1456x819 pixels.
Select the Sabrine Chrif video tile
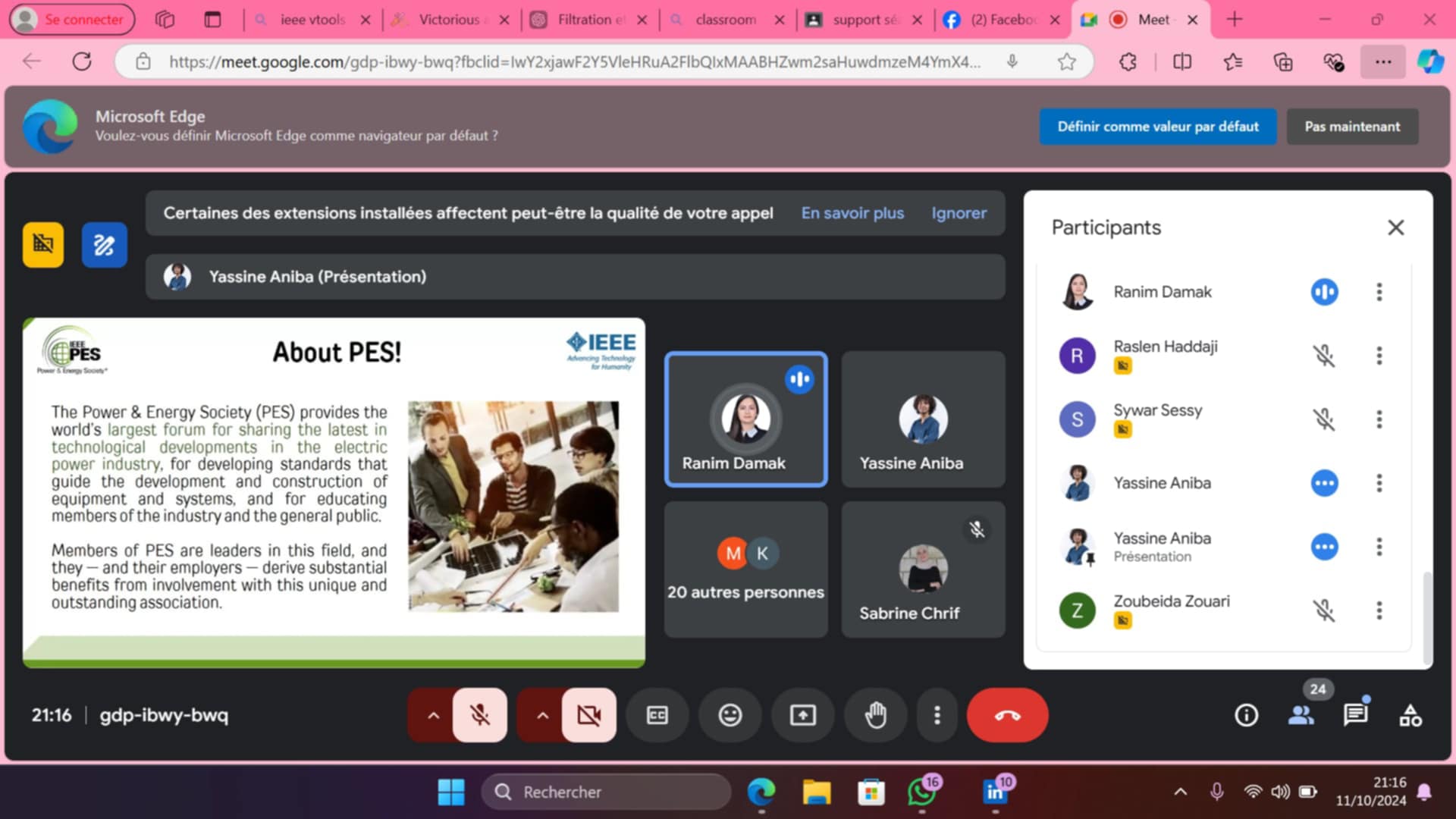pos(923,570)
